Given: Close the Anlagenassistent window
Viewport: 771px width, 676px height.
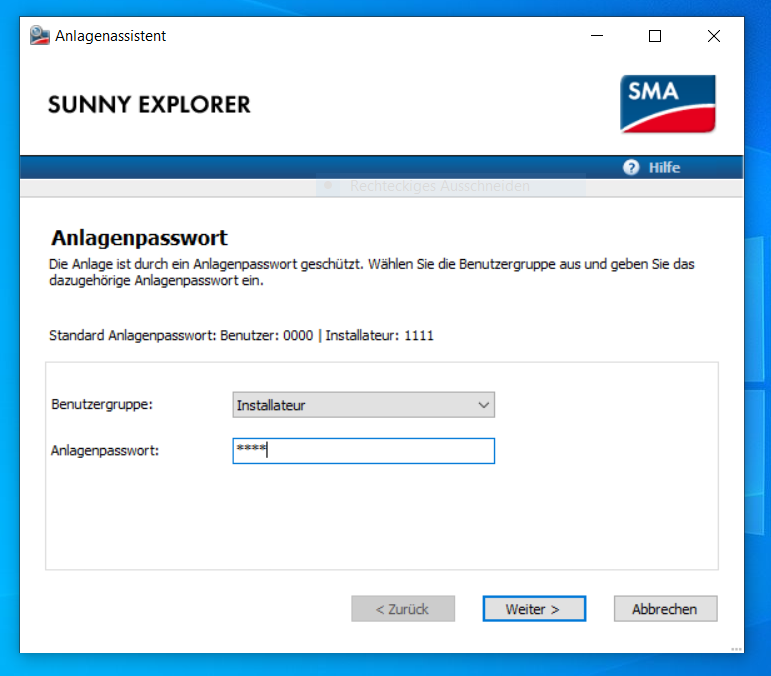Looking at the screenshot, I should pyautogui.click(x=713, y=36).
